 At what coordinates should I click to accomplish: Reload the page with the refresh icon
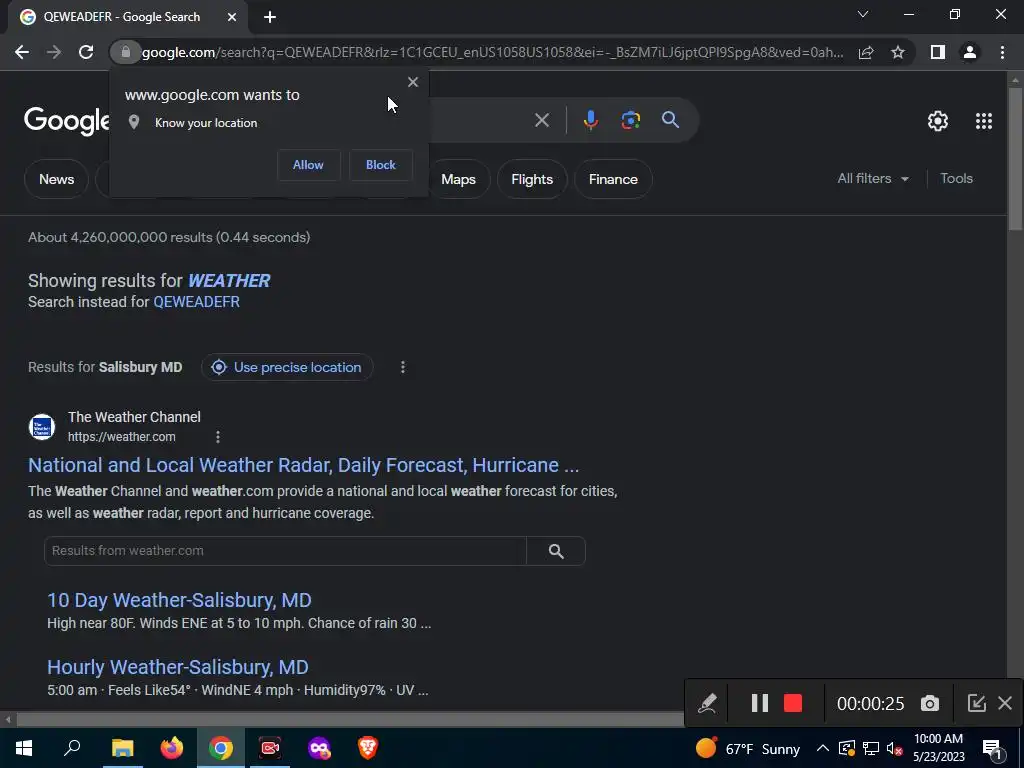86,52
